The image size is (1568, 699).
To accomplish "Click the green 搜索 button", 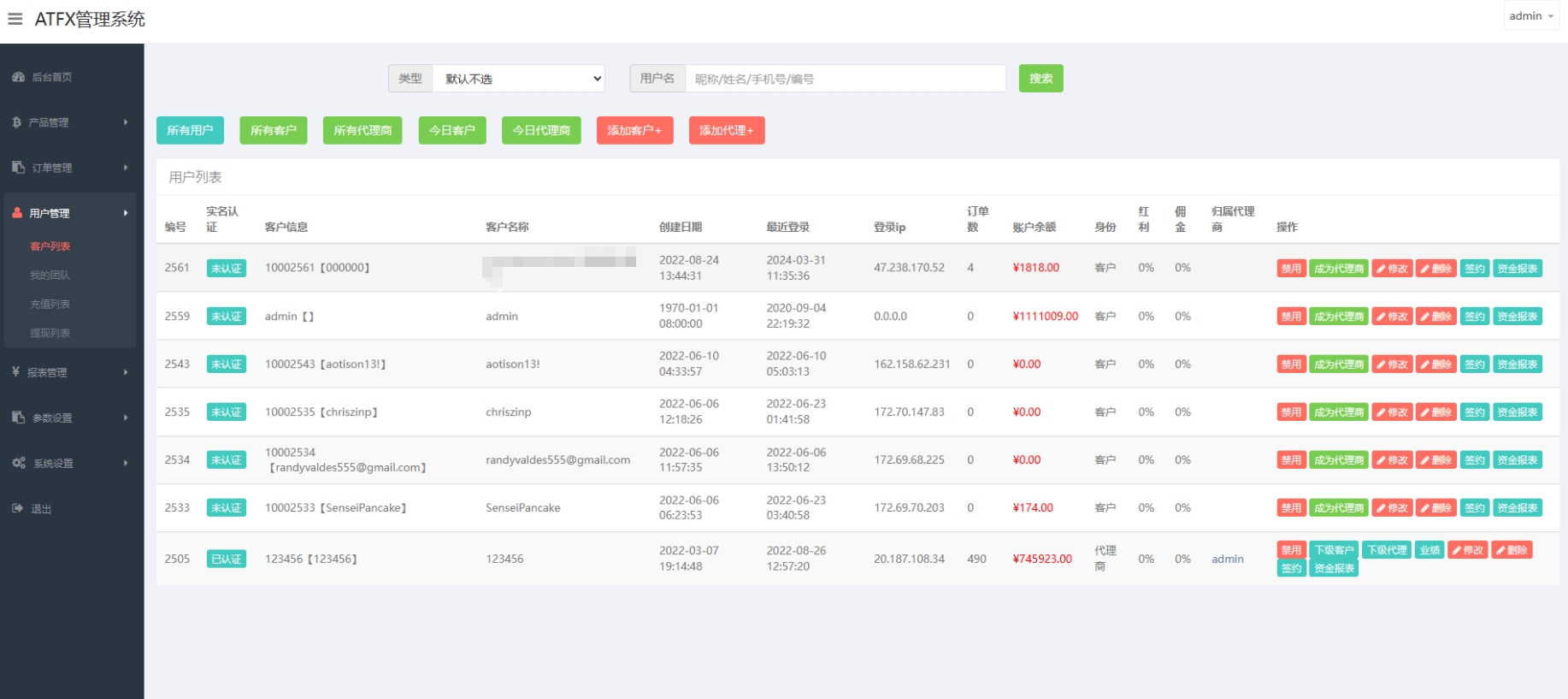I will (1040, 79).
